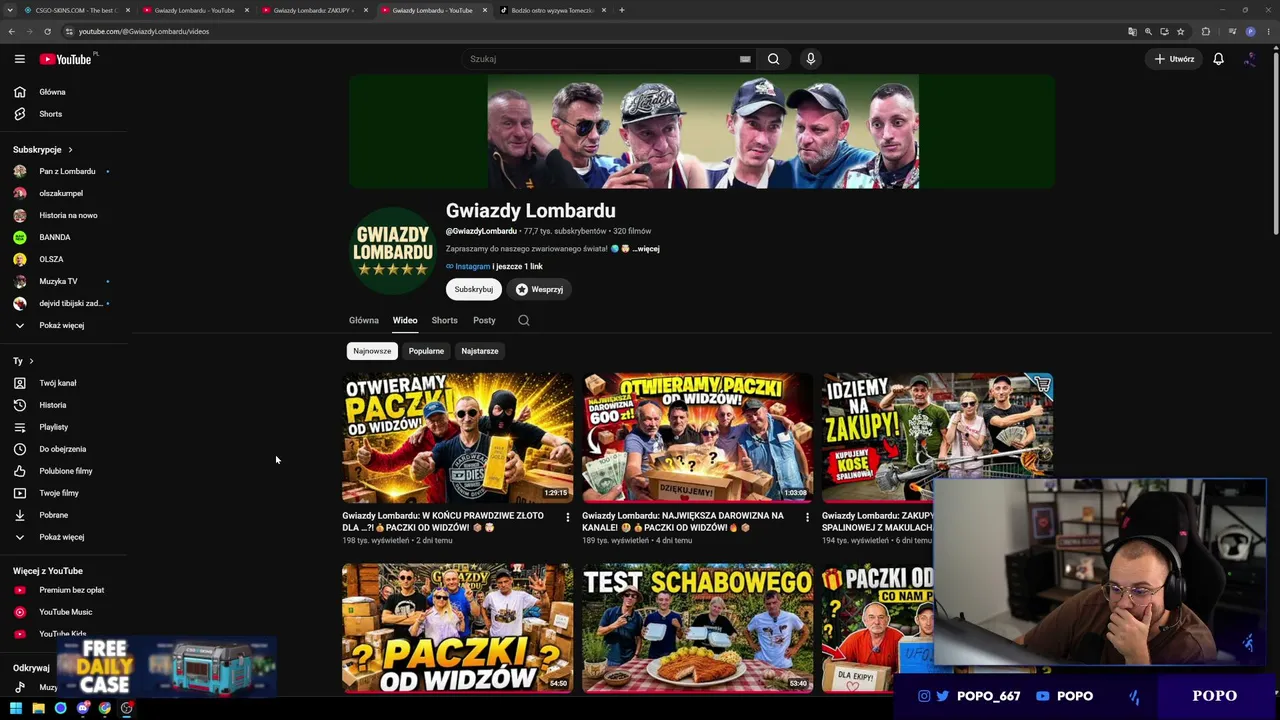This screenshot has height=720, width=1280.
Task: Open Shorts from the sidebar
Action: click(64, 114)
